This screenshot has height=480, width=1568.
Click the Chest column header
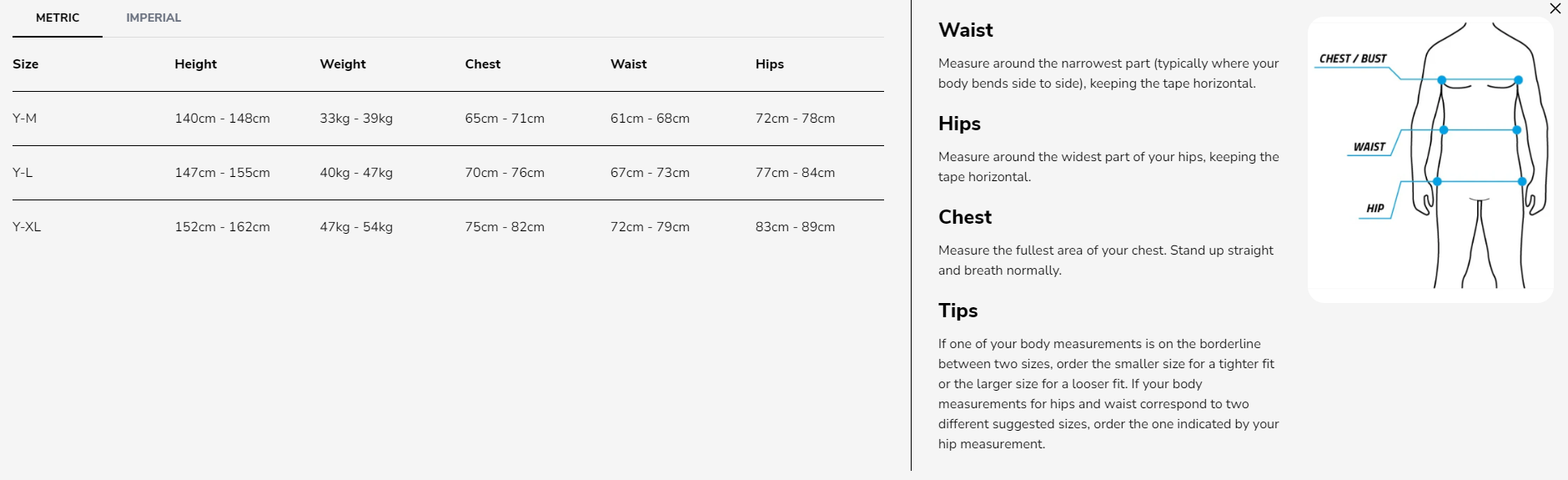(483, 64)
